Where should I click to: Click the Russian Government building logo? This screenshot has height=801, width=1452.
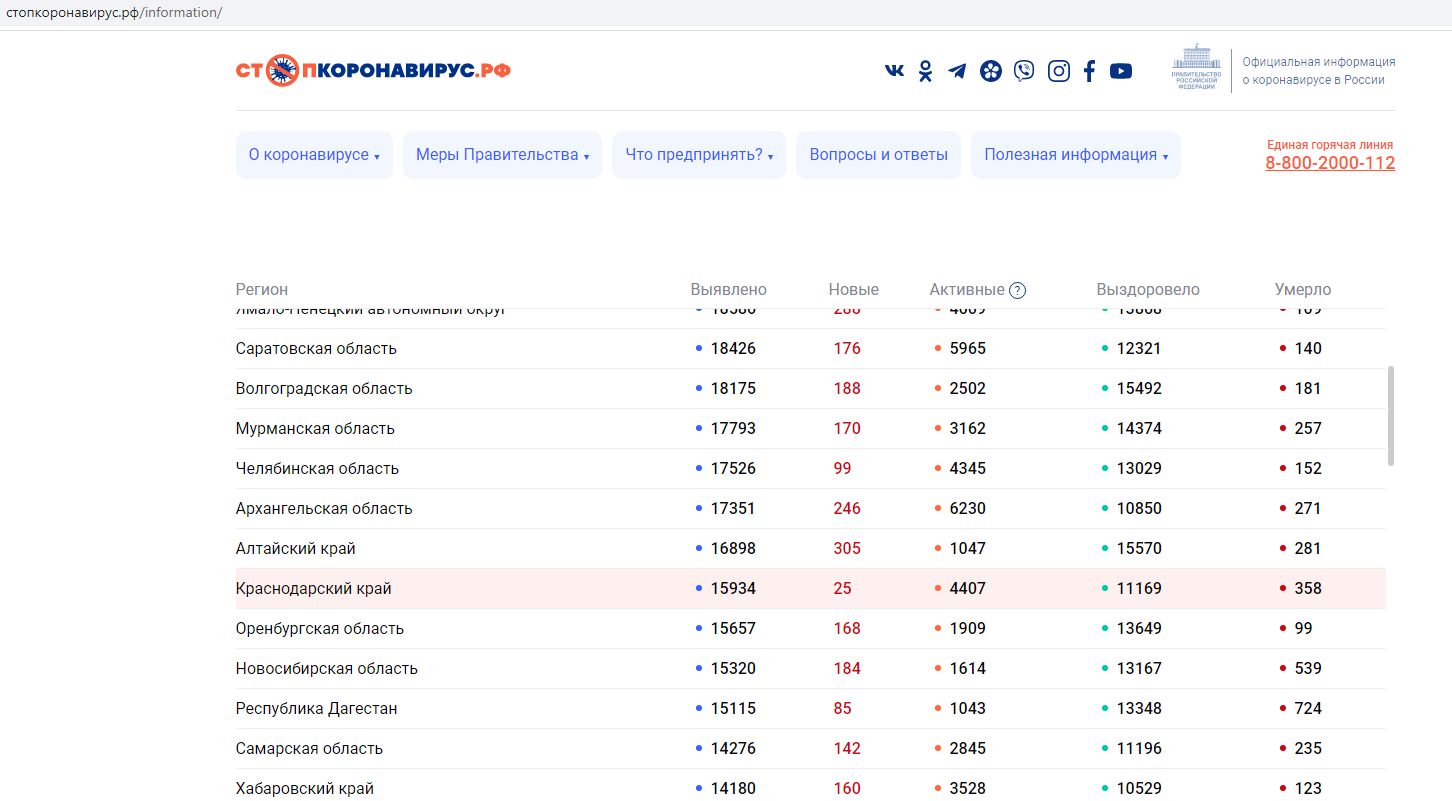(1197, 68)
